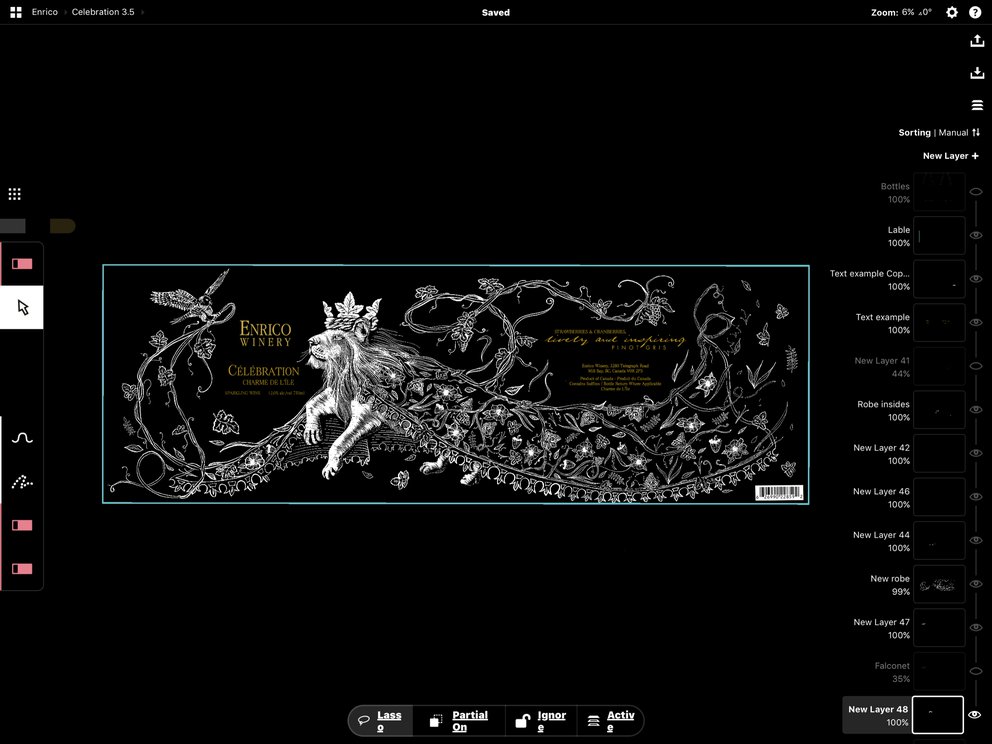Viewport: 992px width, 744px height.
Task: Select the pen curve tool in the sidebar
Action: click(22, 437)
